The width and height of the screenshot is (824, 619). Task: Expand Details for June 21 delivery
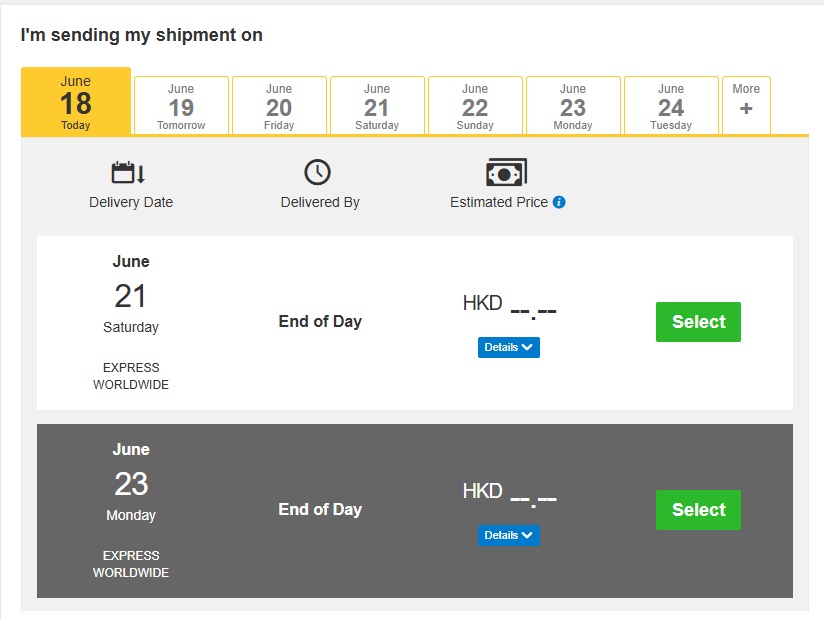point(509,347)
